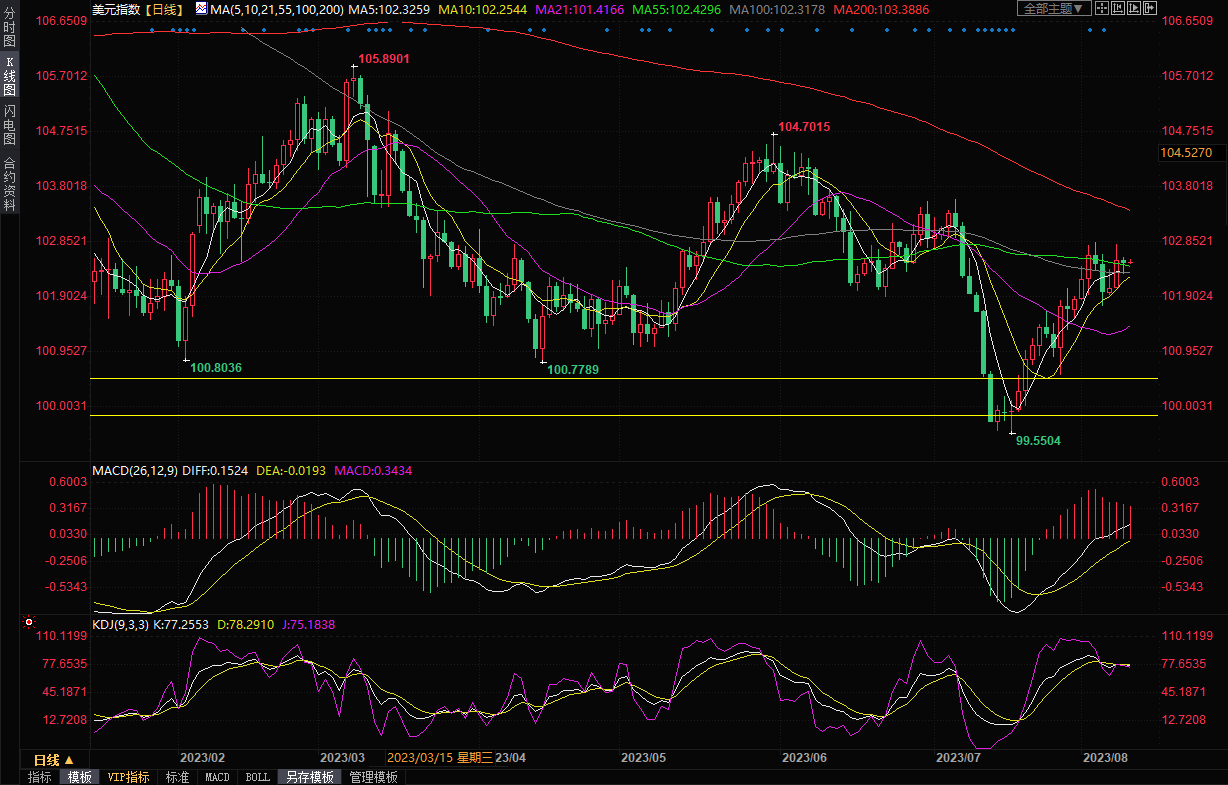Select the 标准 template option
Viewport: 1228px width, 785px height.
[177, 777]
